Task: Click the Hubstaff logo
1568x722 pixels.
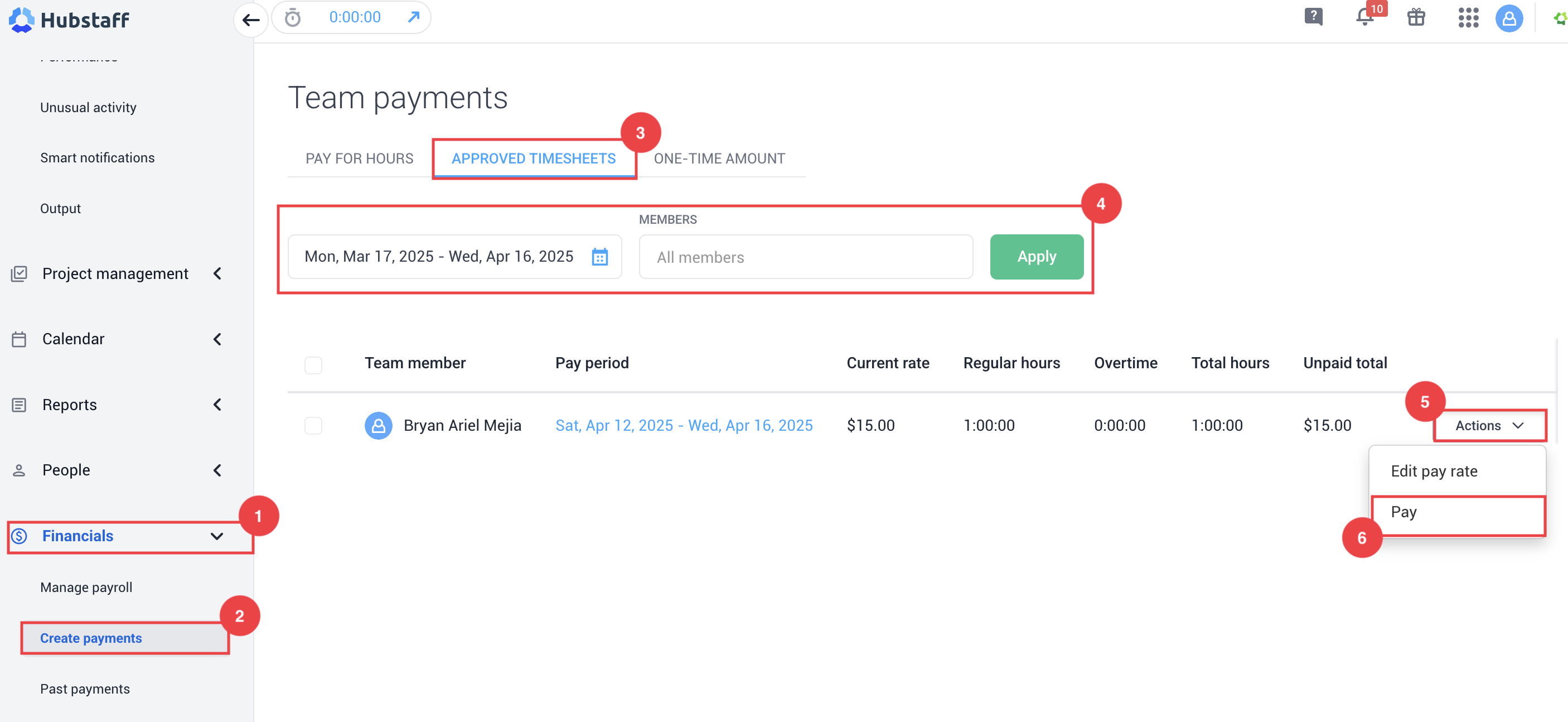Action: pyautogui.click(x=69, y=20)
